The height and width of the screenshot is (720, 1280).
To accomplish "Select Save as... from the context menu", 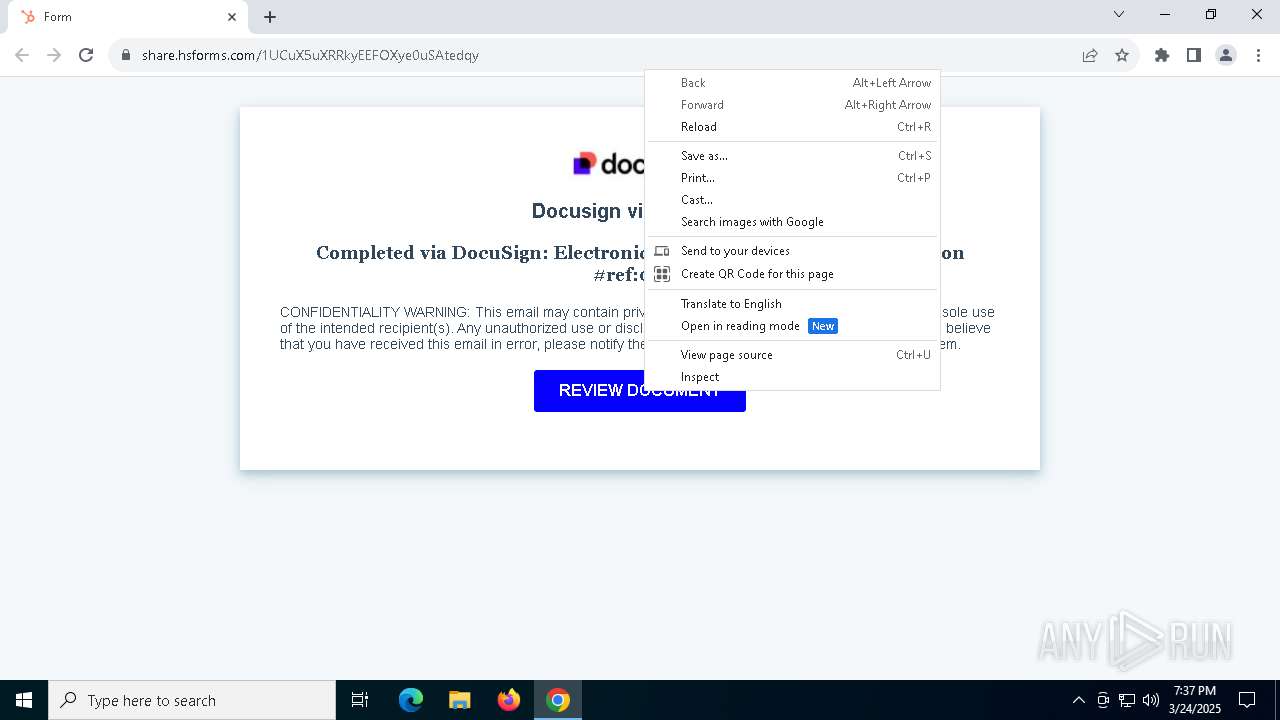I will (x=792, y=156).
